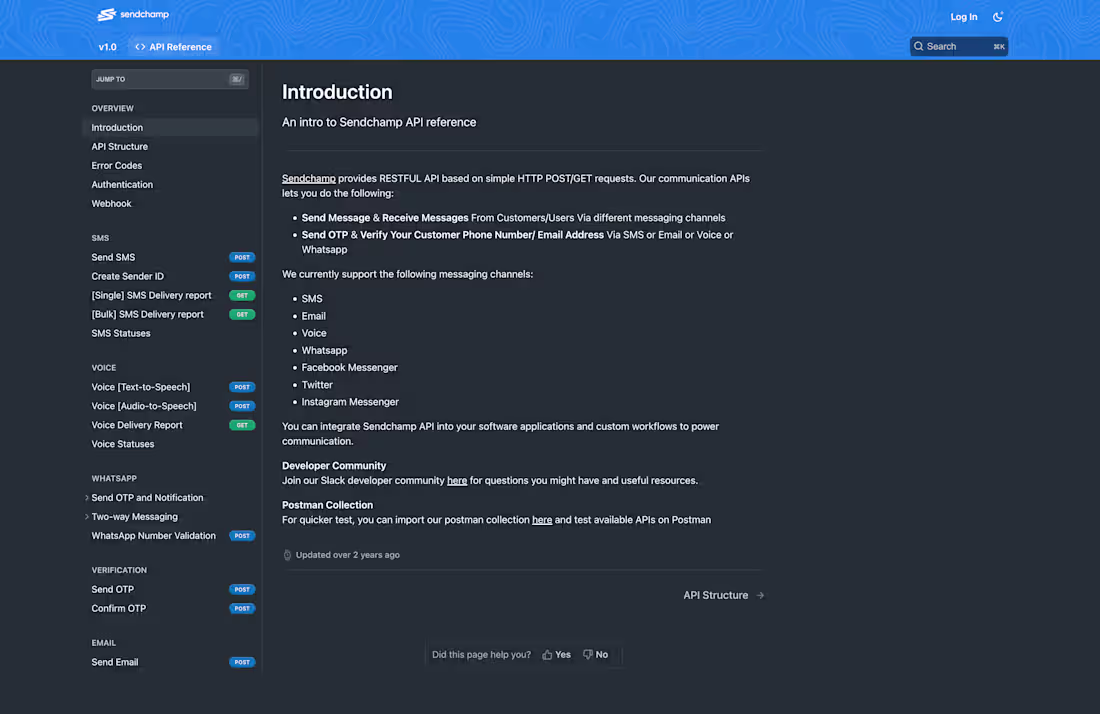This screenshot has height=714, width=1100.
Task: Click the POST badge next to Send SMS
Action: 241,256
